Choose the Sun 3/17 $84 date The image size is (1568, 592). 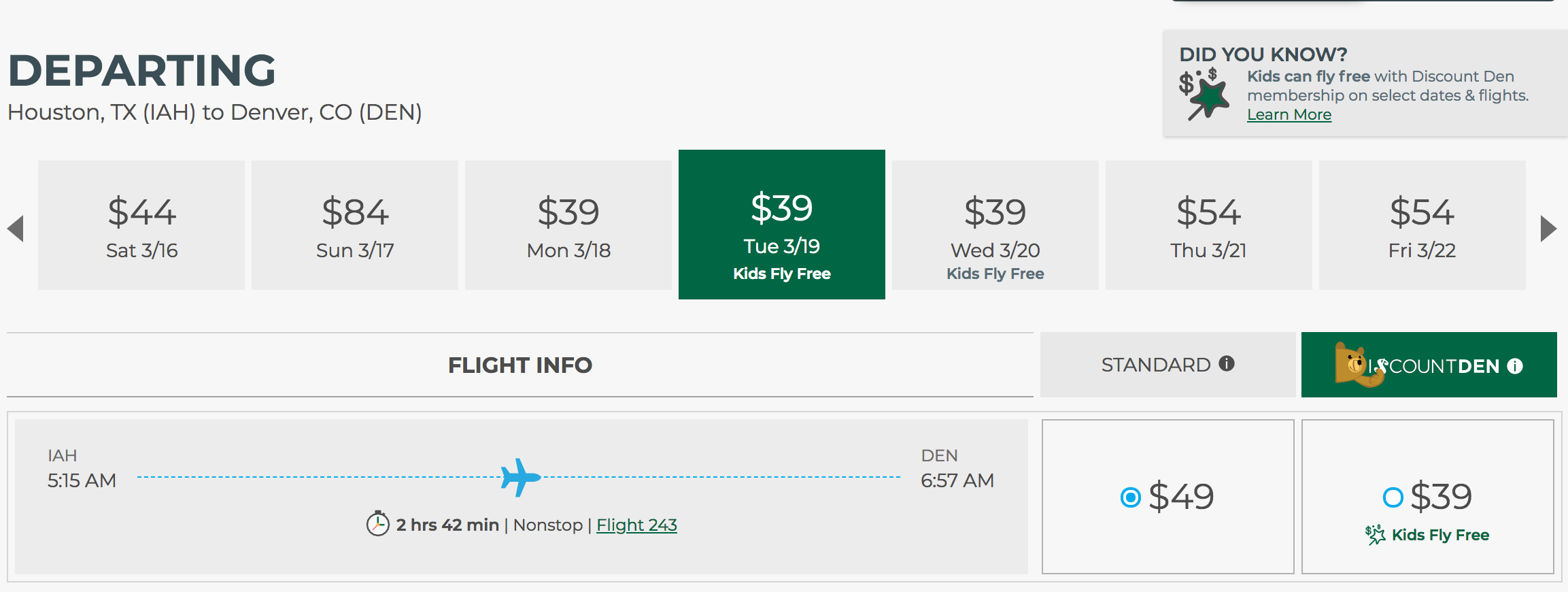(x=355, y=226)
